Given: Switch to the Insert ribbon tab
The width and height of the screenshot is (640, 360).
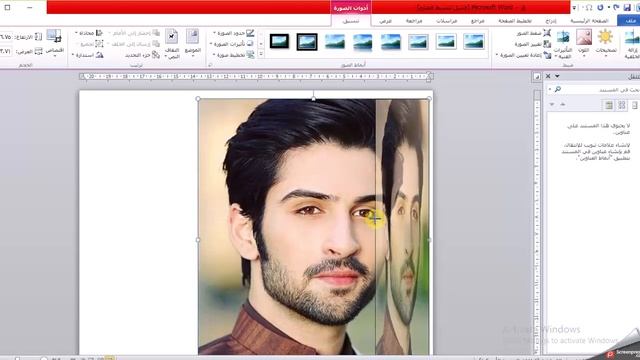Looking at the screenshot, I should pos(551,21).
